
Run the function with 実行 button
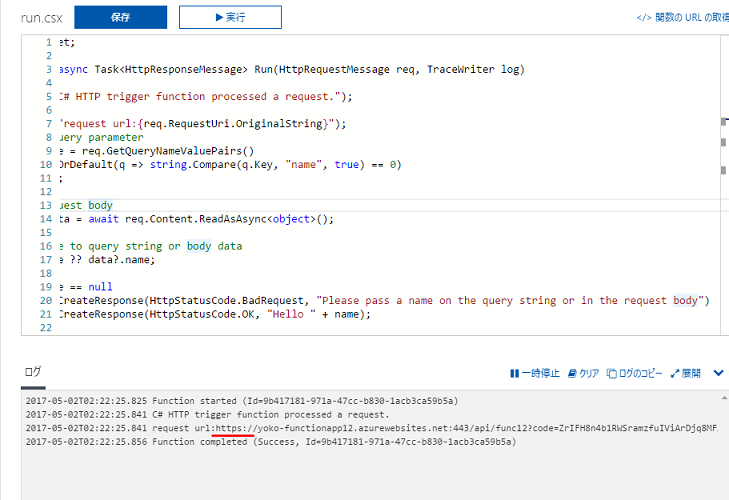[x=230, y=17]
